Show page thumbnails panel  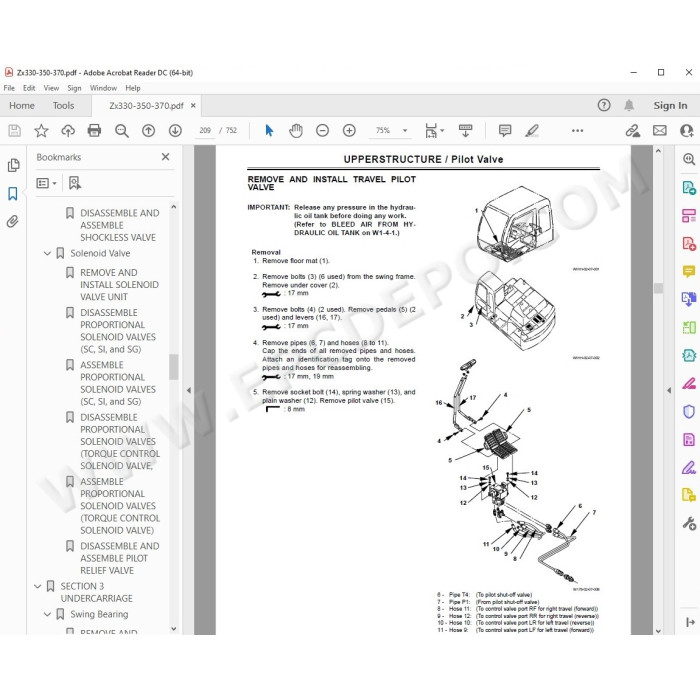[x=13, y=166]
